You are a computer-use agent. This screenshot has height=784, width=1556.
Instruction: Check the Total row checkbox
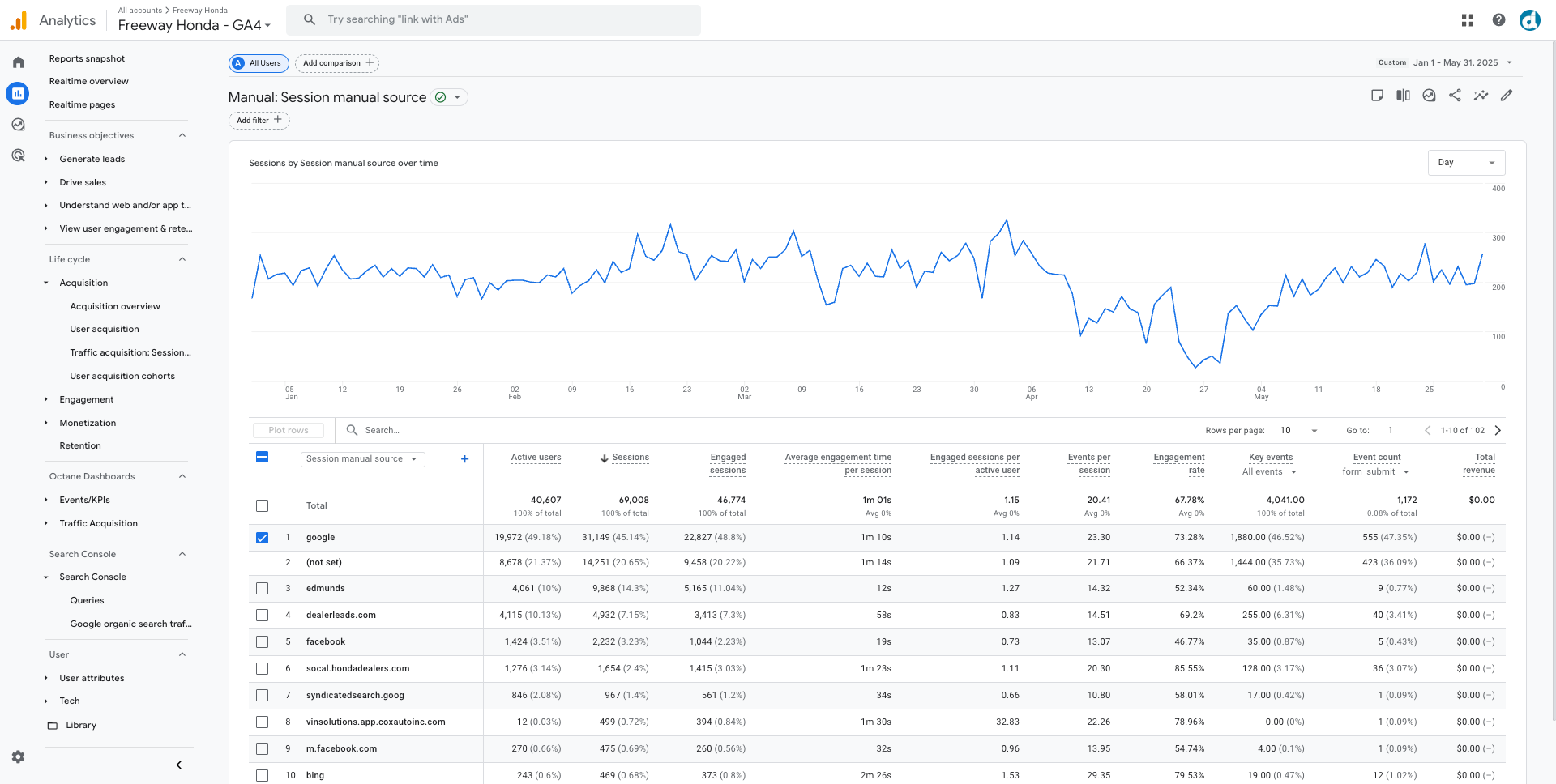tap(262, 506)
